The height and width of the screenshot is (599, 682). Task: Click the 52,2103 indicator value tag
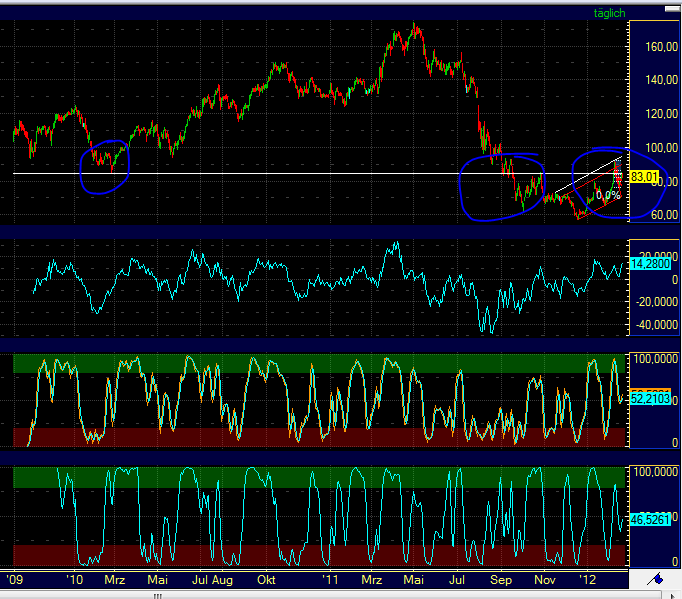(x=650, y=398)
